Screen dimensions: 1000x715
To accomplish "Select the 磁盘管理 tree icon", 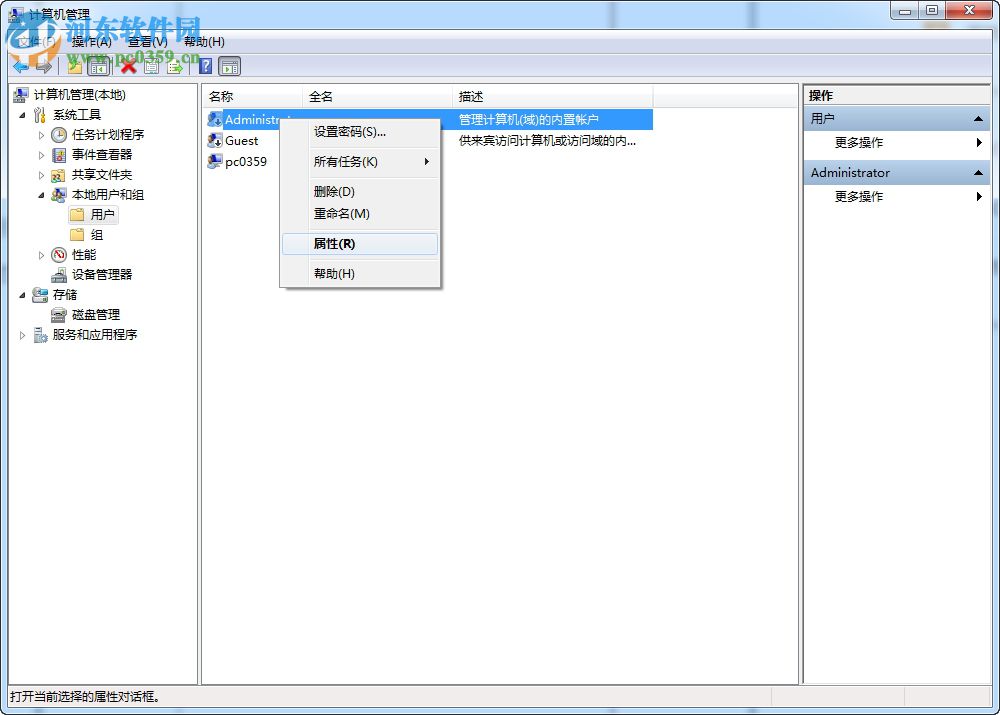I will click(58, 314).
